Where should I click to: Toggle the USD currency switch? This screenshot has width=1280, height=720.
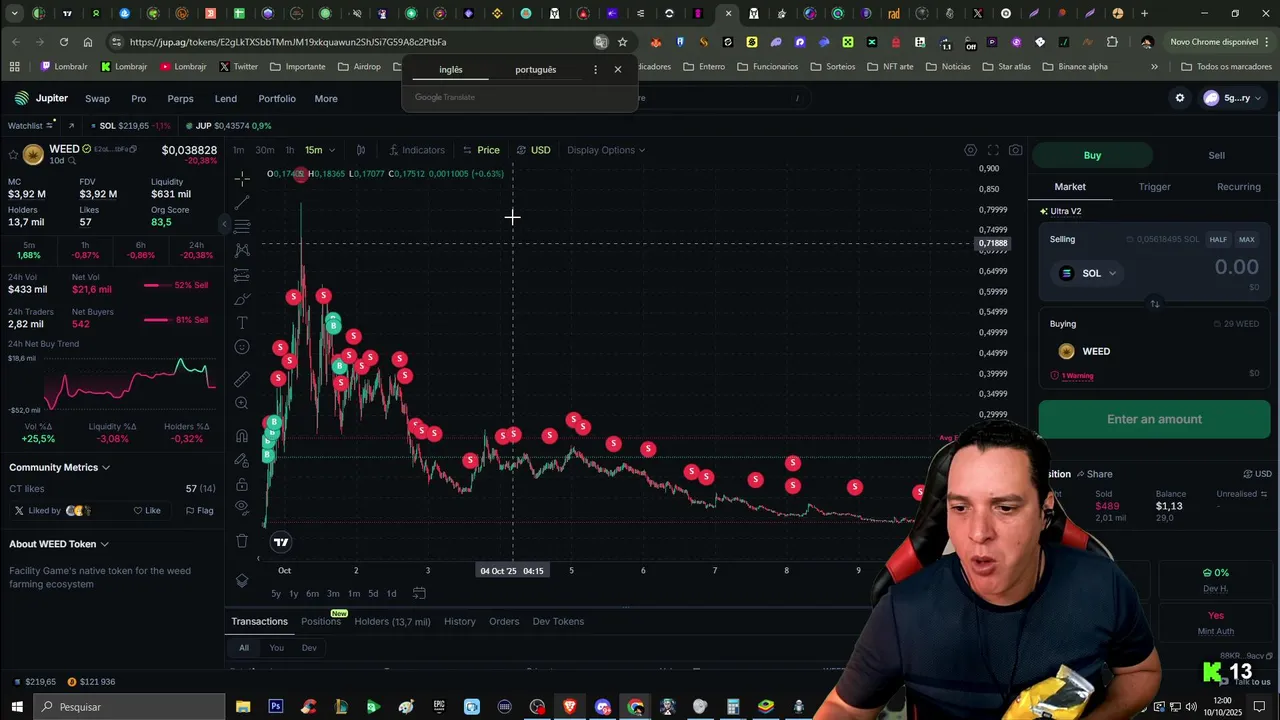pyautogui.click(x=533, y=150)
